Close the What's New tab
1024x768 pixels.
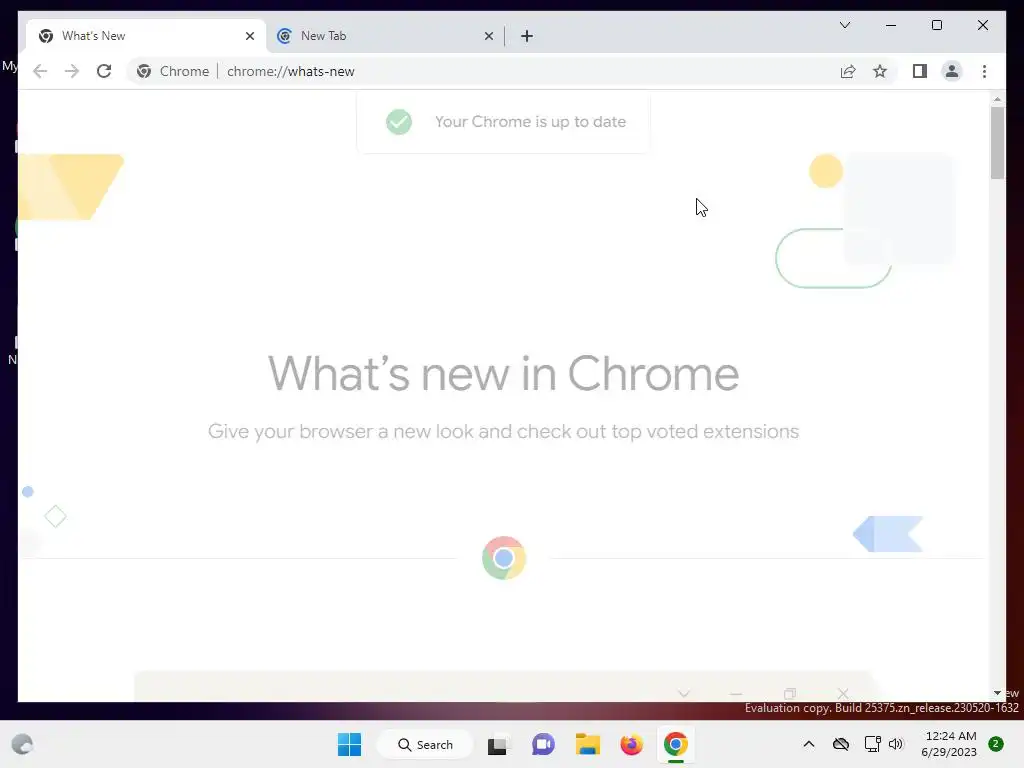(x=249, y=36)
